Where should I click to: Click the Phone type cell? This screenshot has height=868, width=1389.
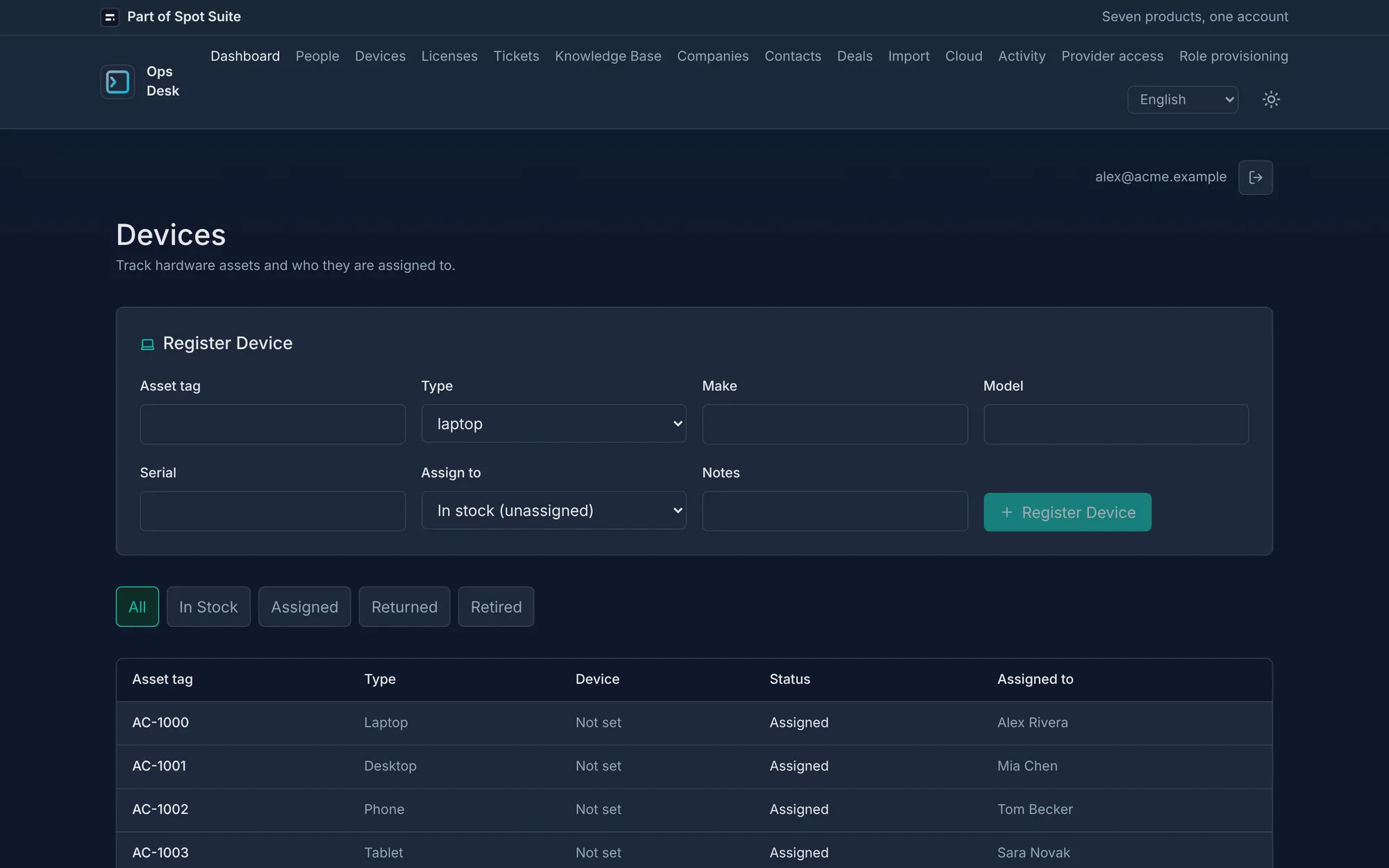384,810
